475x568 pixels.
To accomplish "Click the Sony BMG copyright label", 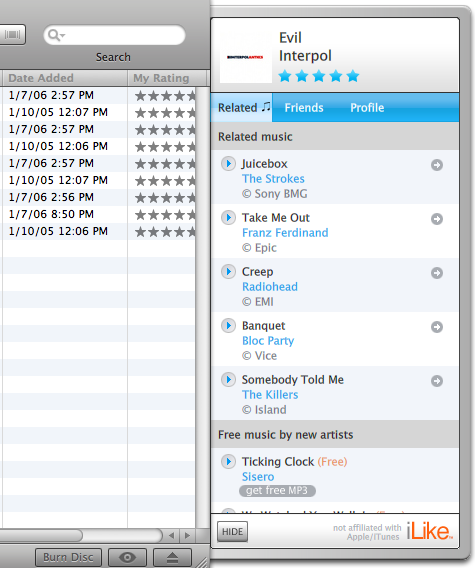I will coord(275,194).
